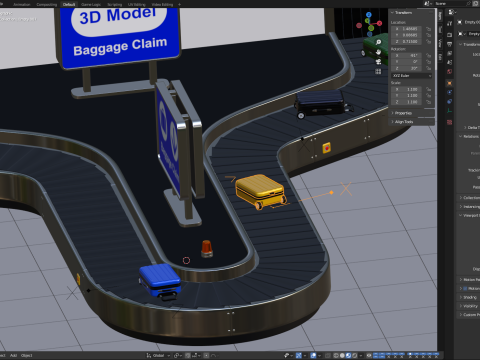480x360 pixels.
Task: Open the Object Data properties tab icon
Action: pyautogui.click(x=450, y=111)
